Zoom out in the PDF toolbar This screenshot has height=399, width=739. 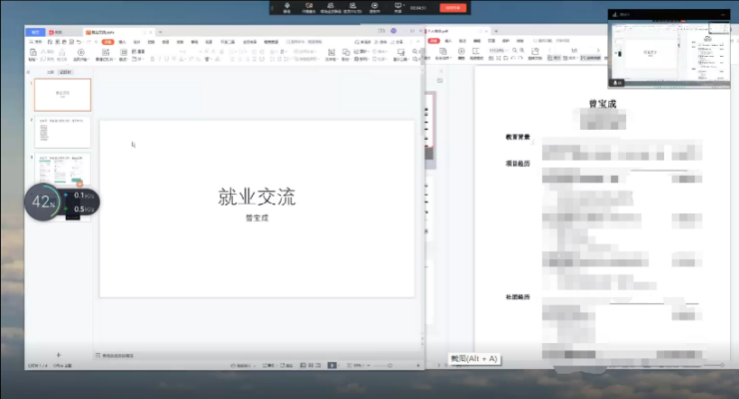[x=515, y=50]
